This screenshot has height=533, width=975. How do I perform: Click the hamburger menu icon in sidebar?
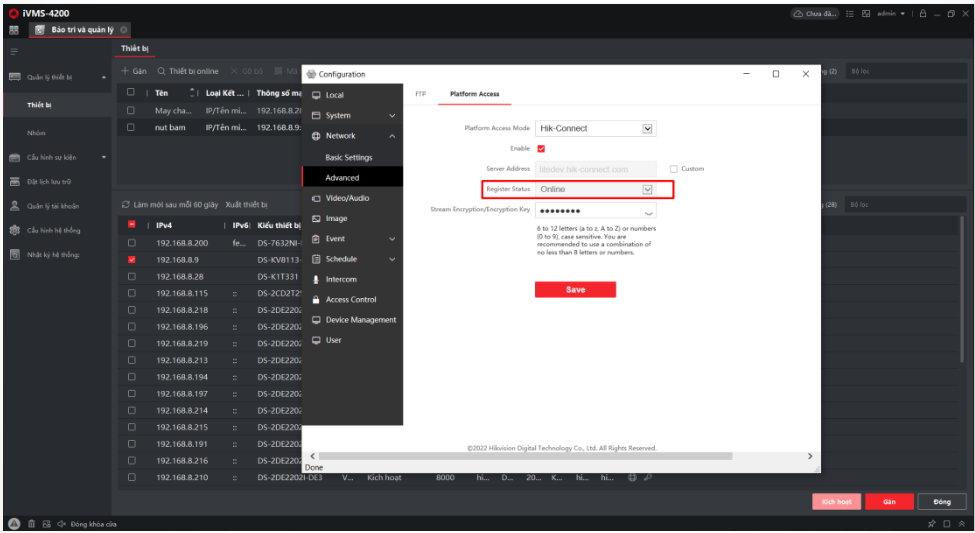(x=14, y=49)
